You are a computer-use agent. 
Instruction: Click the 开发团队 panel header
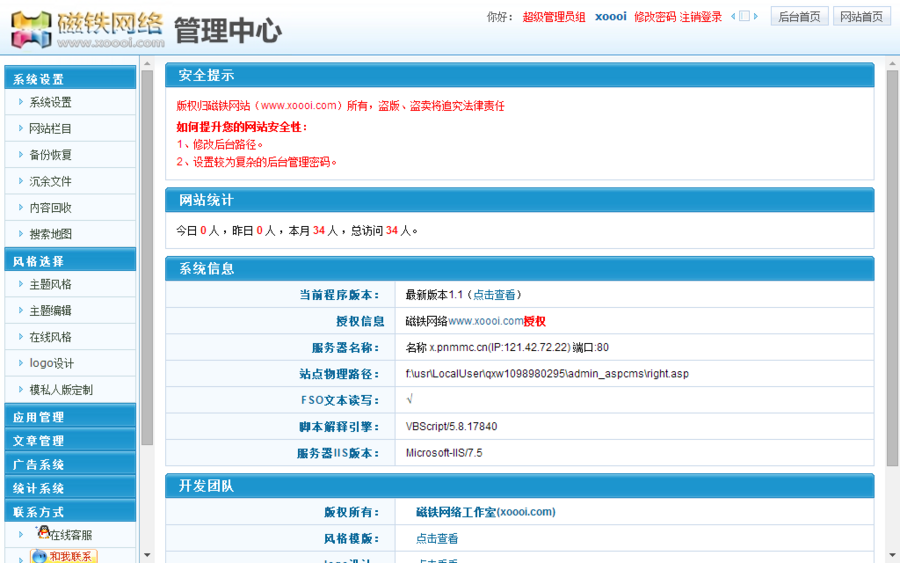pos(519,486)
